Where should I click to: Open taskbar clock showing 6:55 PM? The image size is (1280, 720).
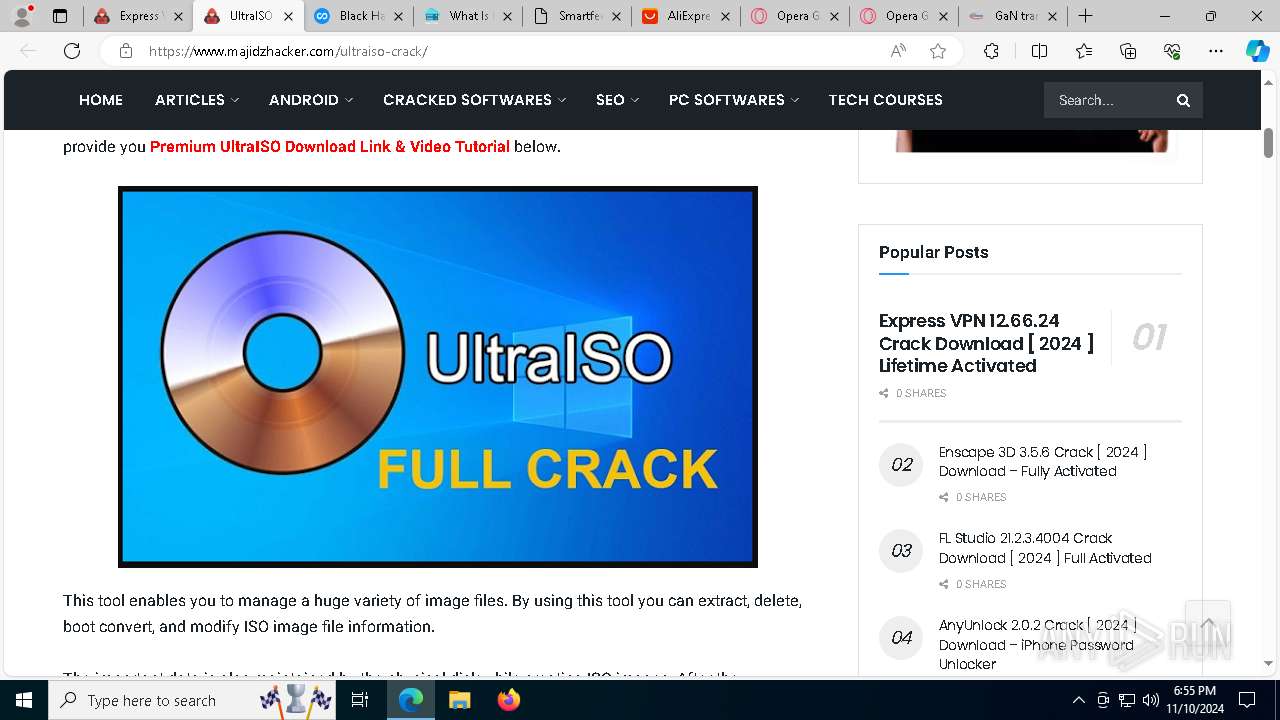[x=1194, y=700]
